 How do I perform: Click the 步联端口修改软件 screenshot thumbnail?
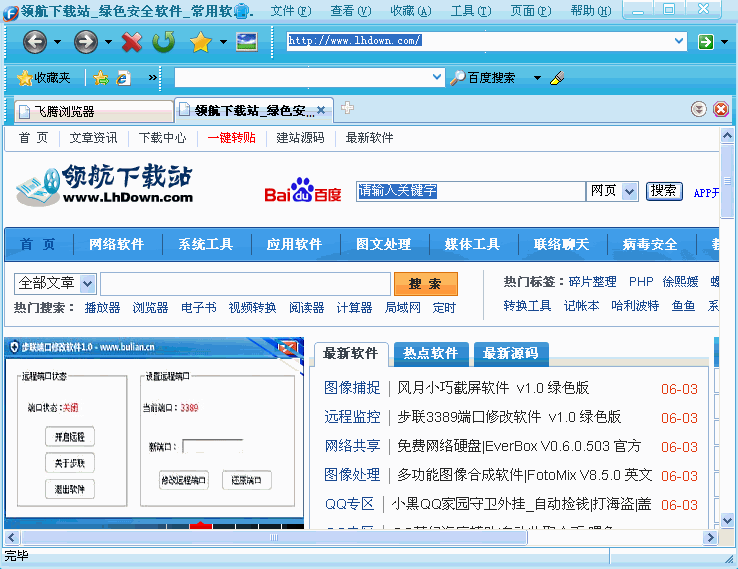[x=154, y=433]
